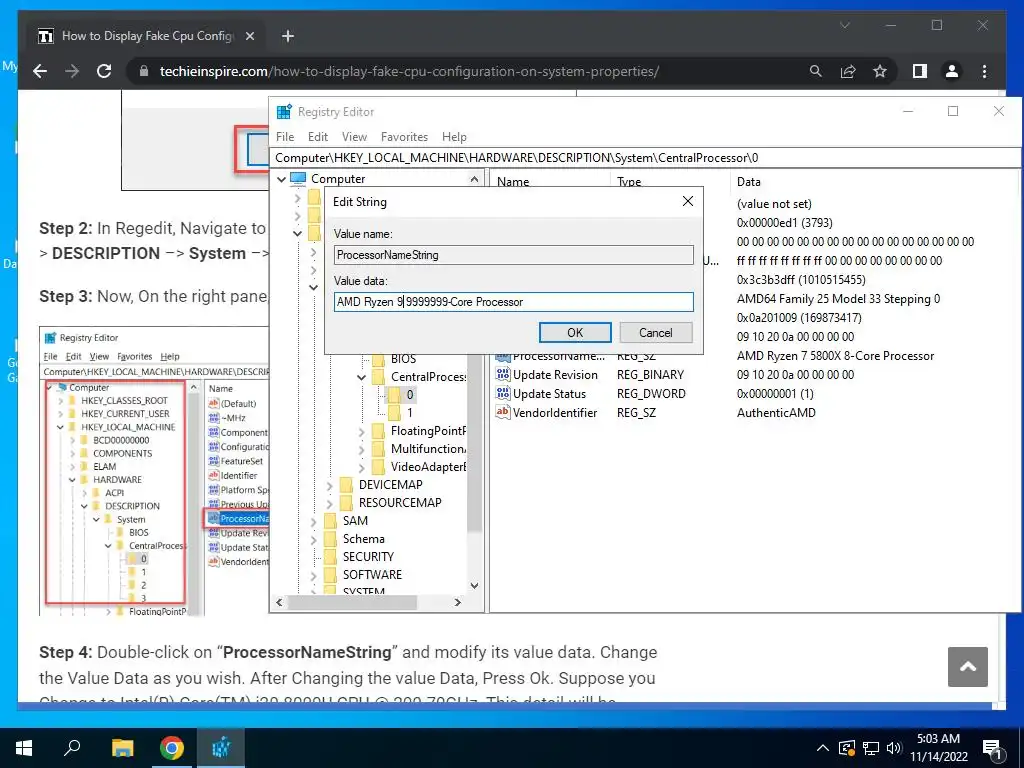Select the VendorIdentifier string value icon
This screenshot has height=768, width=1024.
pos(502,412)
